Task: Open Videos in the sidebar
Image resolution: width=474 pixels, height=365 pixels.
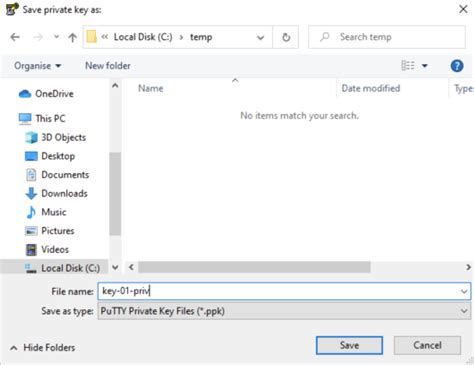Action: [47, 249]
